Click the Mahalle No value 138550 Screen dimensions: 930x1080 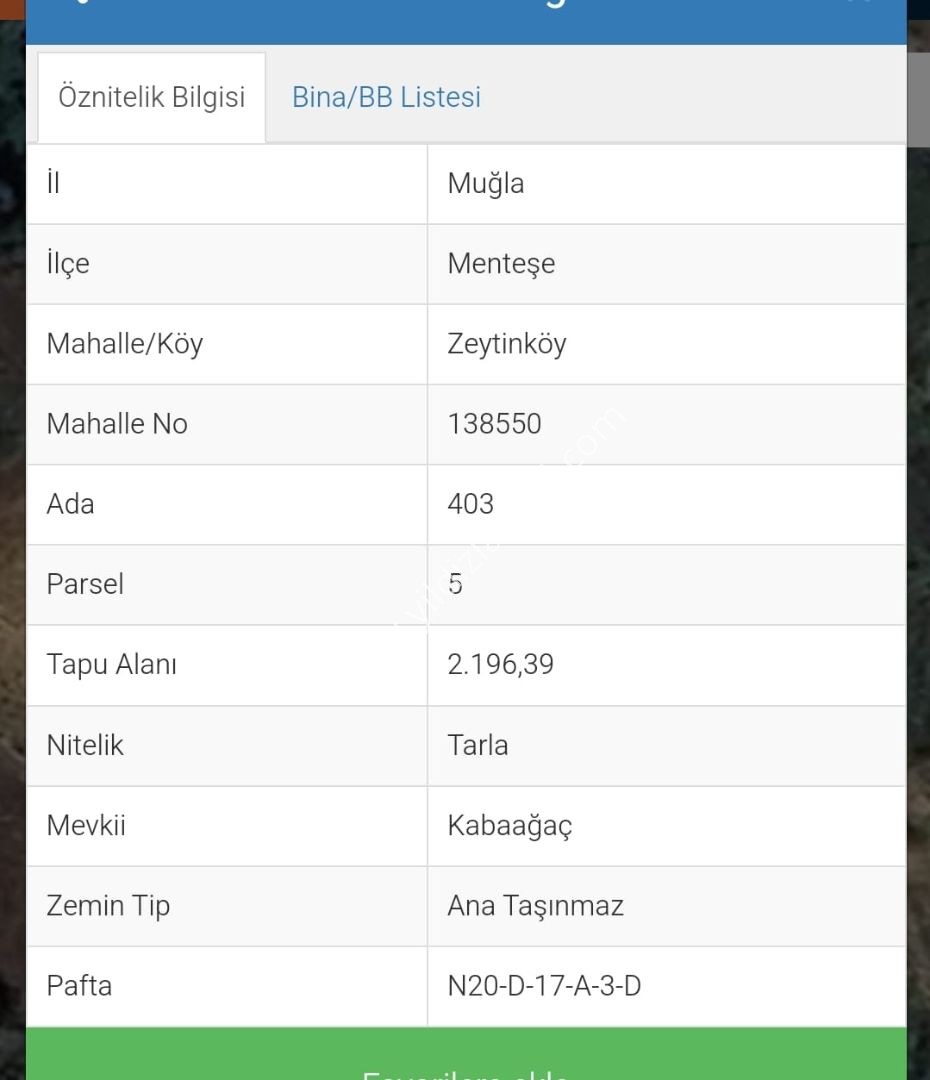[494, 424]
